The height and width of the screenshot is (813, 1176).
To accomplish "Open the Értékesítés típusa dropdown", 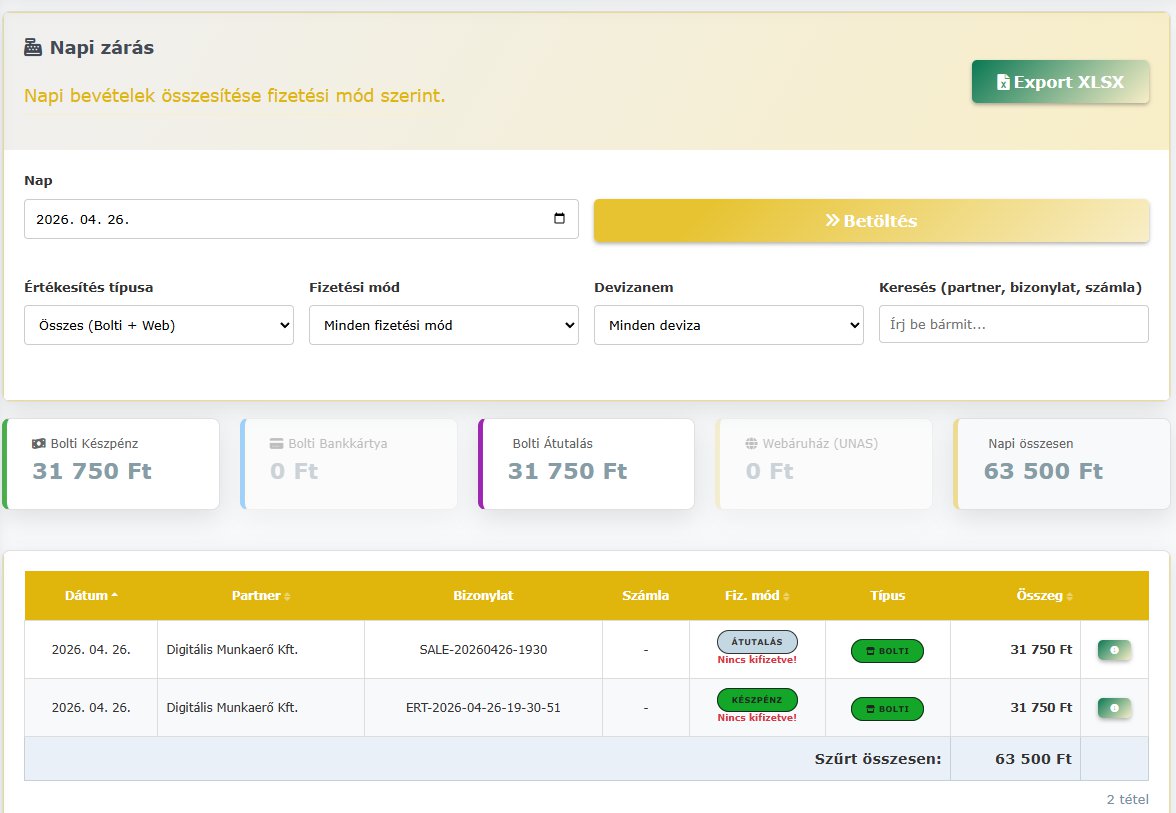I will [x=159, y=325].
